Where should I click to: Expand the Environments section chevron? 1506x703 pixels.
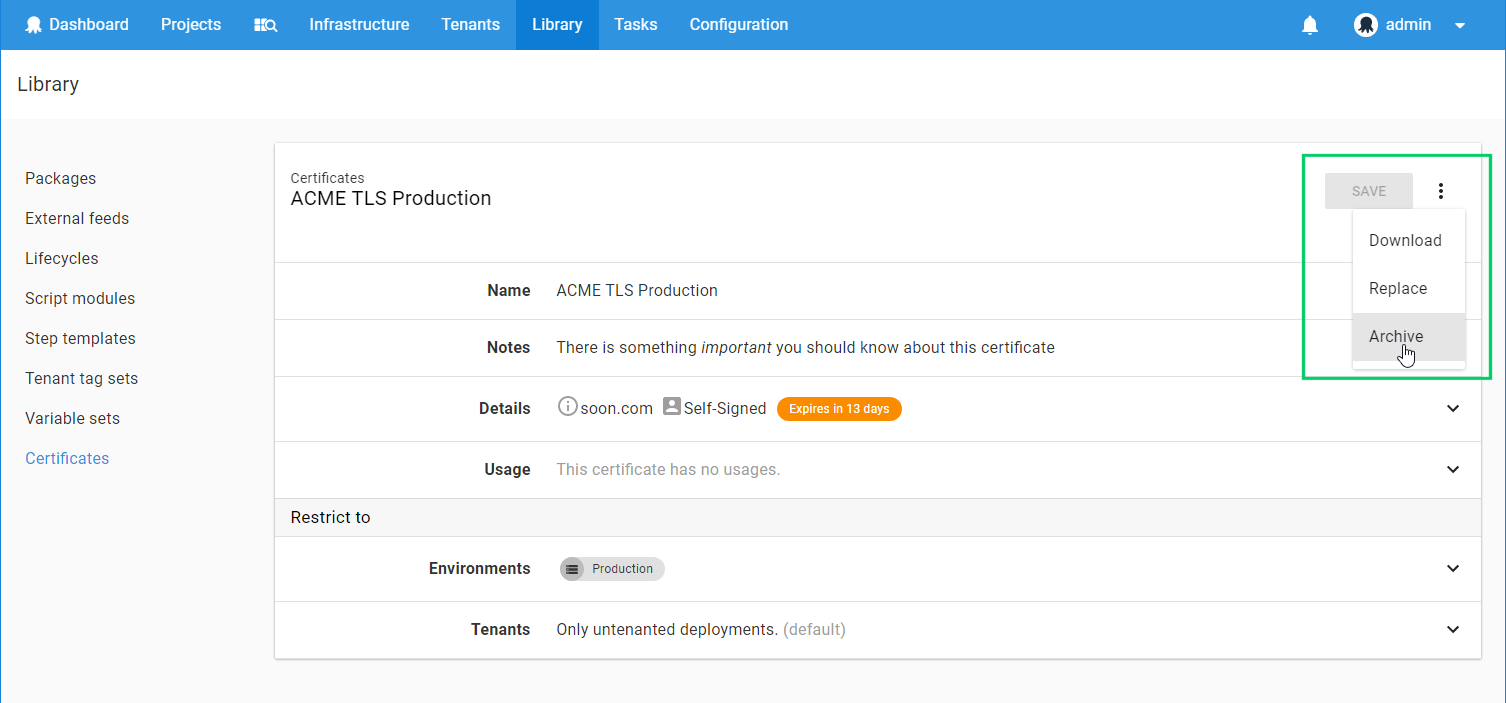[x=1453, y=569]
